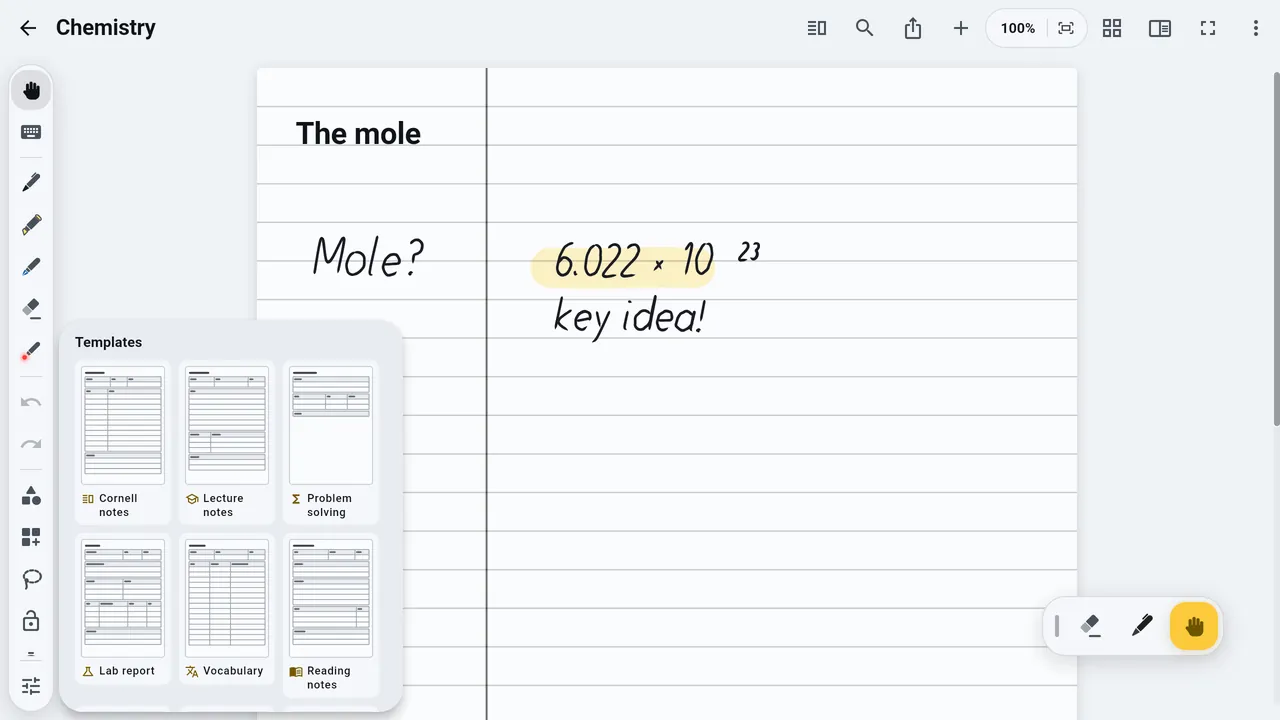Choose the Reading notes template
This screenshot has height=720, width=1280.
tap(331, 615)
